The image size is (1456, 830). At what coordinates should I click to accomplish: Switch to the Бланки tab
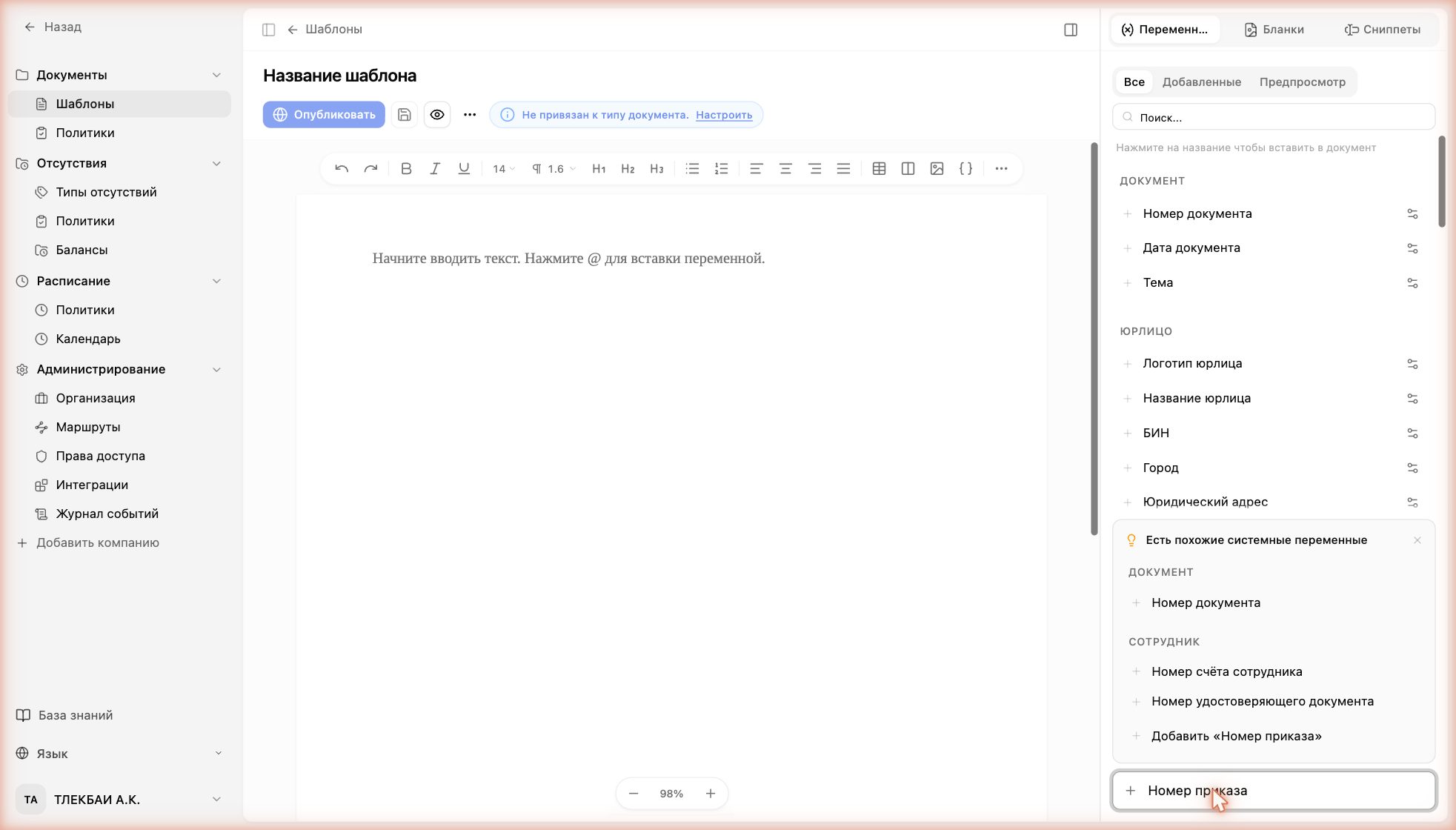click(1274, 30)
